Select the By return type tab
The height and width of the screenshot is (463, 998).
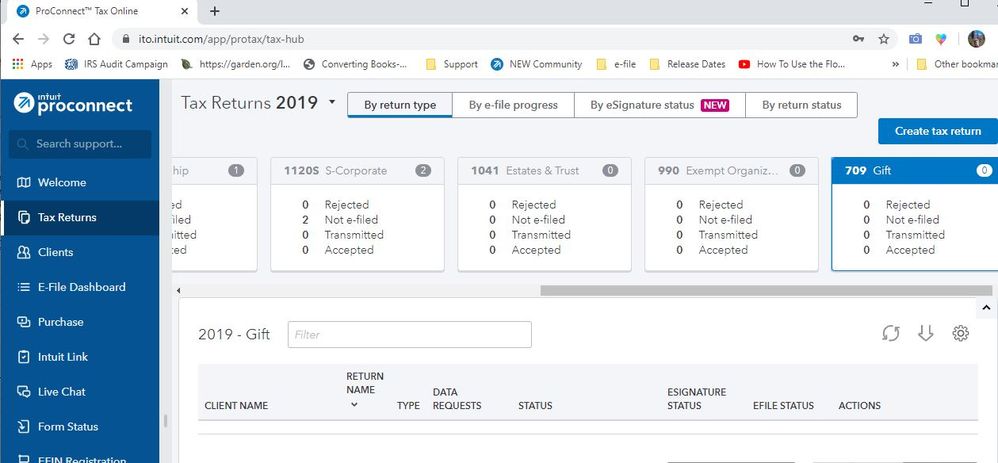click(x=400, y=105)
